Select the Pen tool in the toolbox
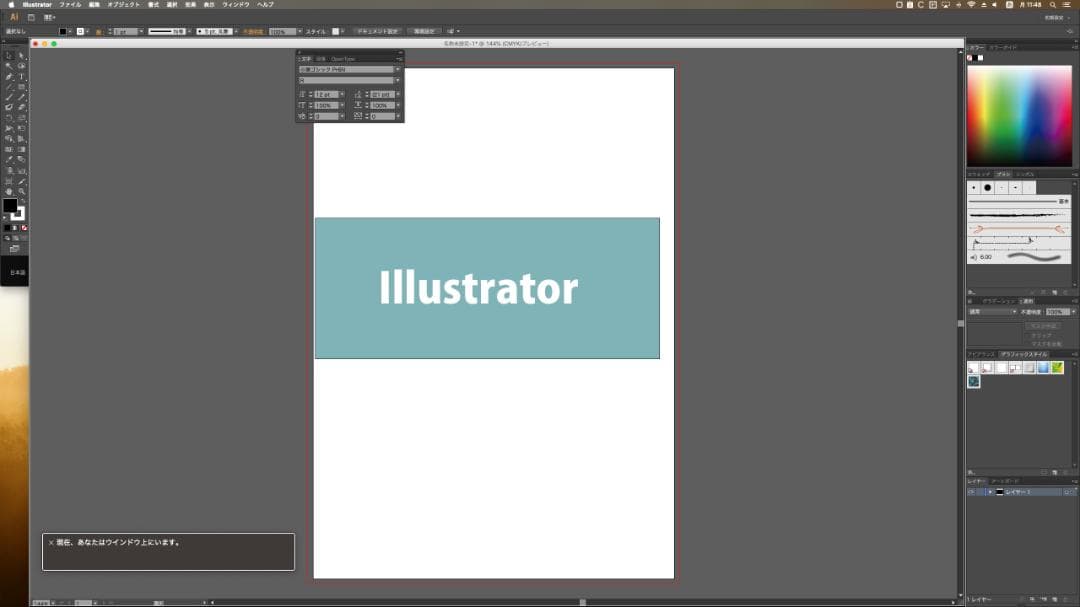The height and width of the screenshot is (607, 1080). 9,77
